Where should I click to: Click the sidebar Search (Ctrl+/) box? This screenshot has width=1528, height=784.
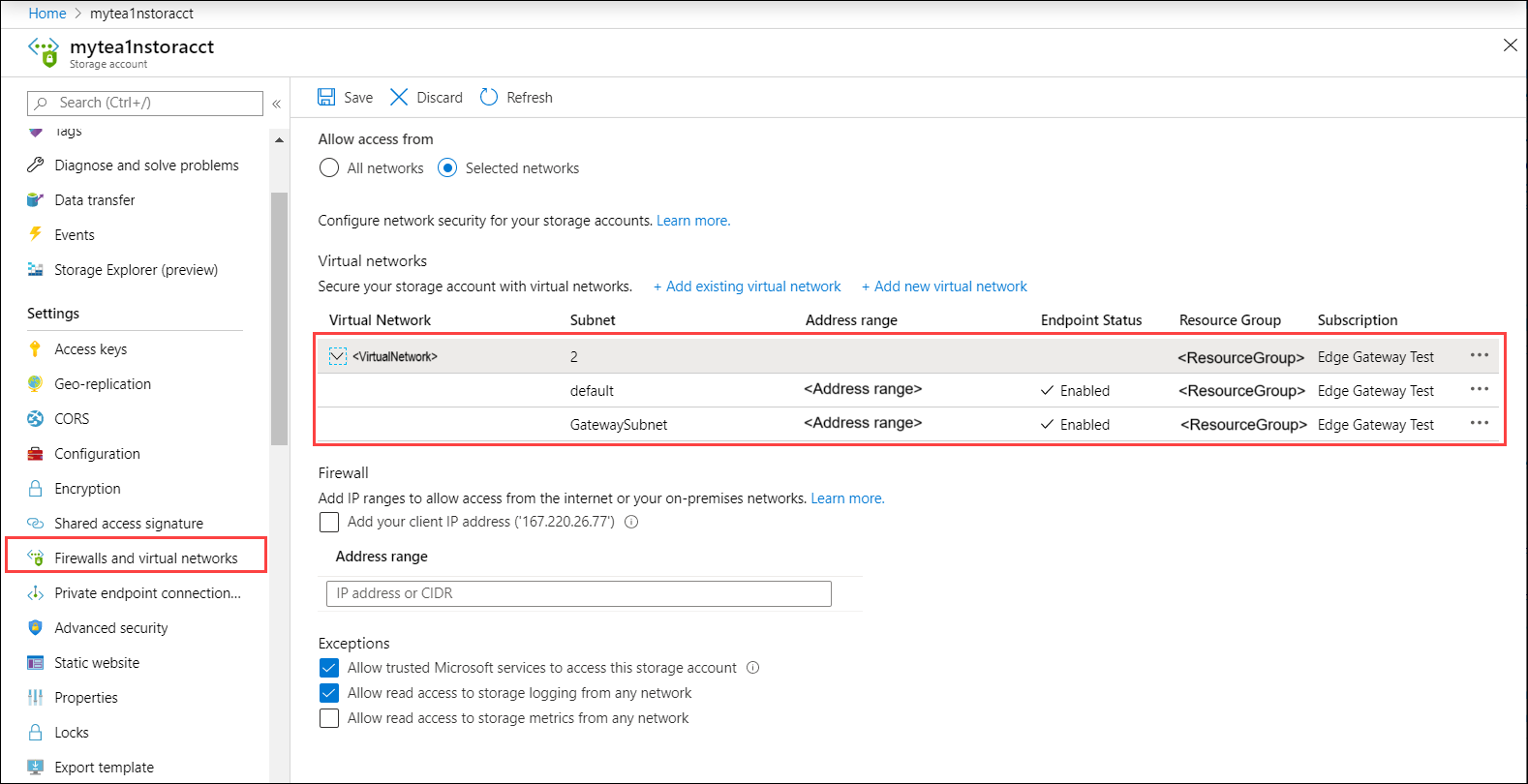pos(145,103)
